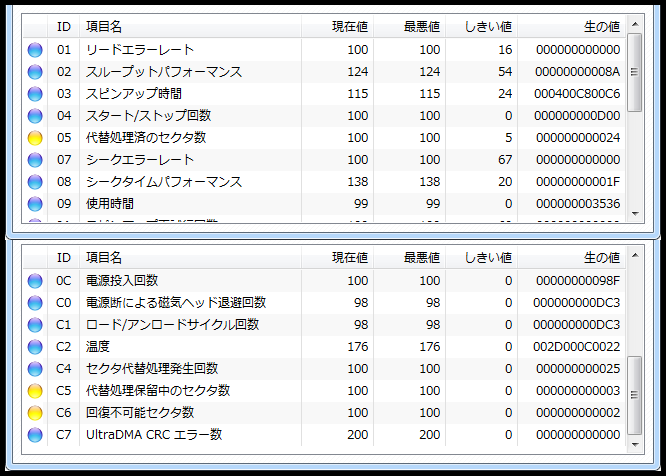
Task: Click blue status icon for ID 04 スタート/ストップ回数
Action: coord(35,116)
